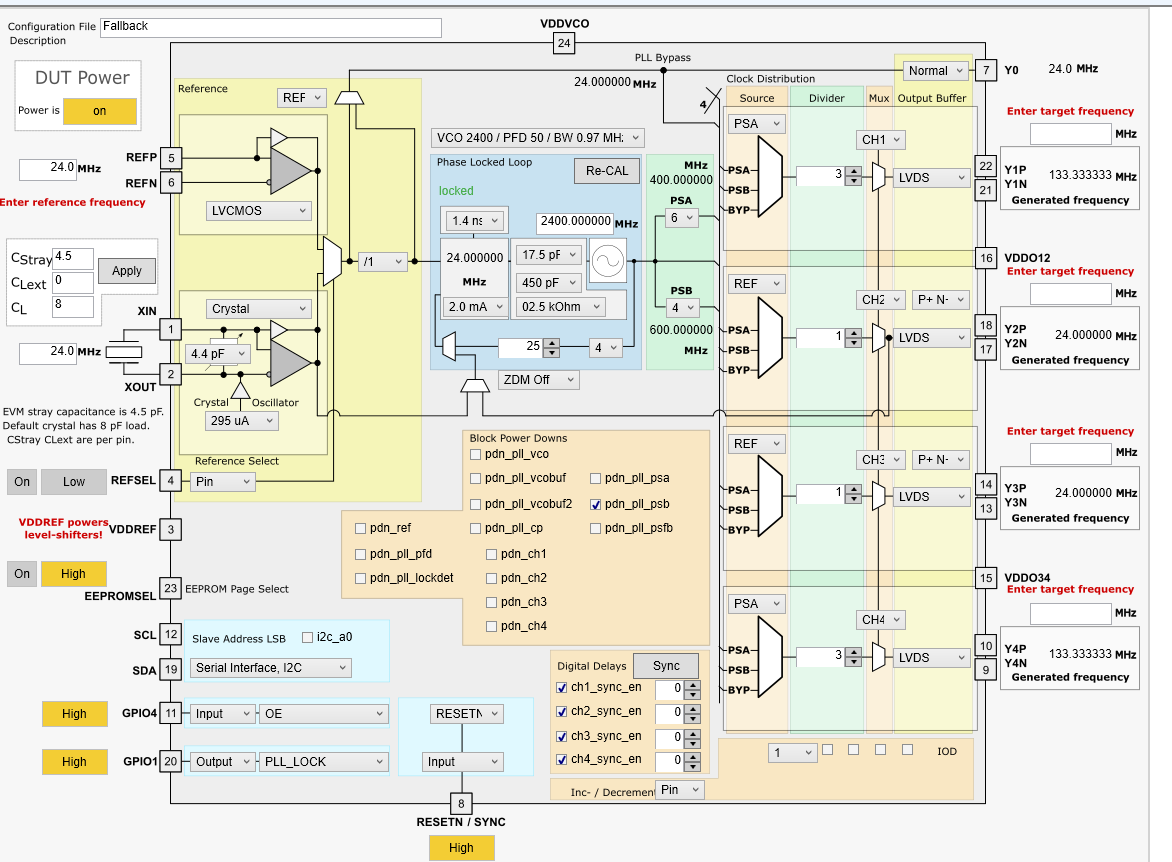Image resolution: width=1172 pixels, height=862 pixels.
Task: Toggle the ch3_sync_en checkbox
Action: (x=562, y=736)
